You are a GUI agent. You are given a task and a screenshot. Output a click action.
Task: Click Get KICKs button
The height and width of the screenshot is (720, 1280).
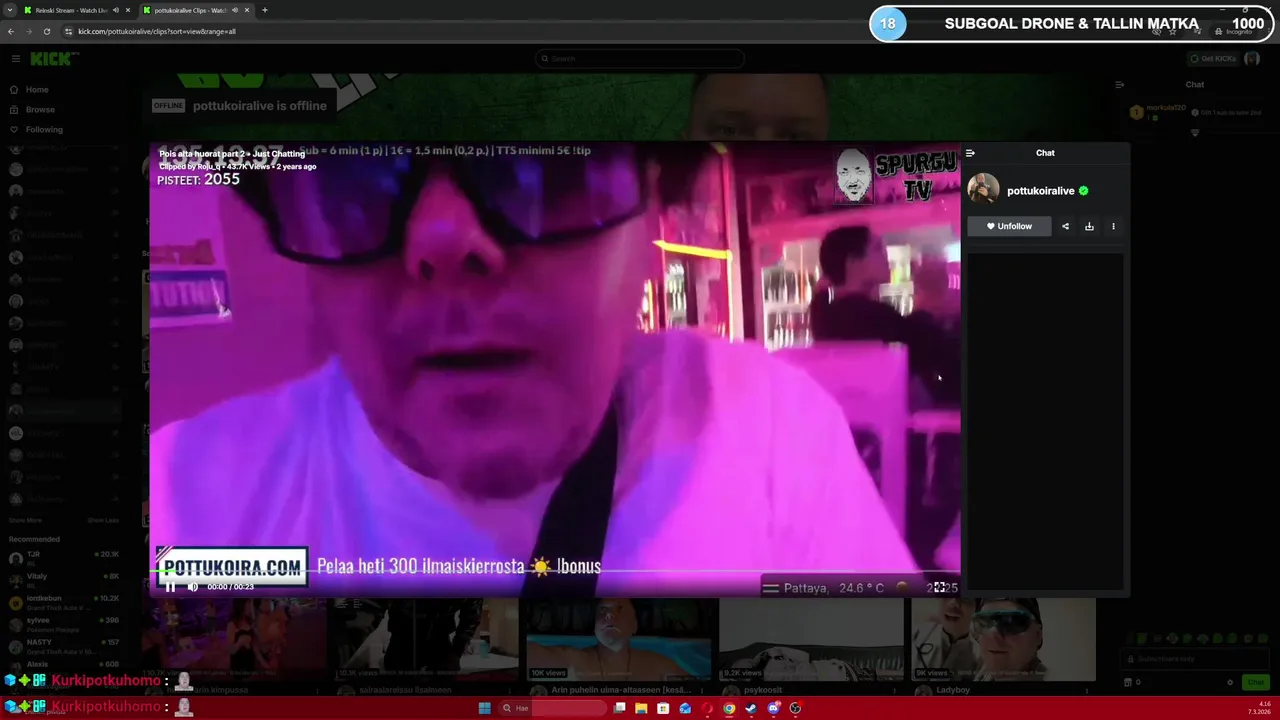click(x=1213, y=59)
